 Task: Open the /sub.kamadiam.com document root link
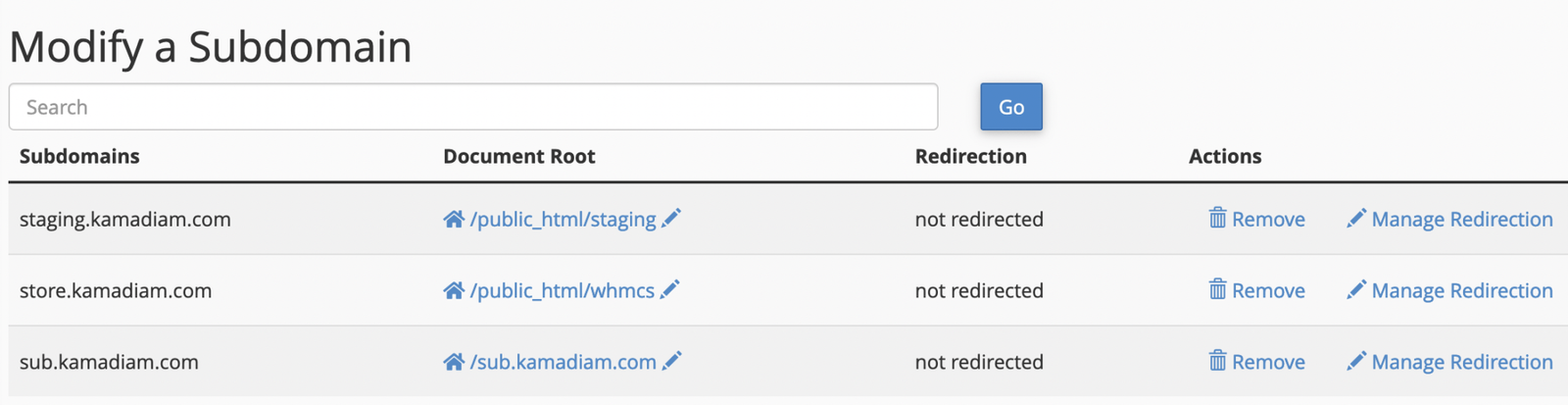(563, 362)
